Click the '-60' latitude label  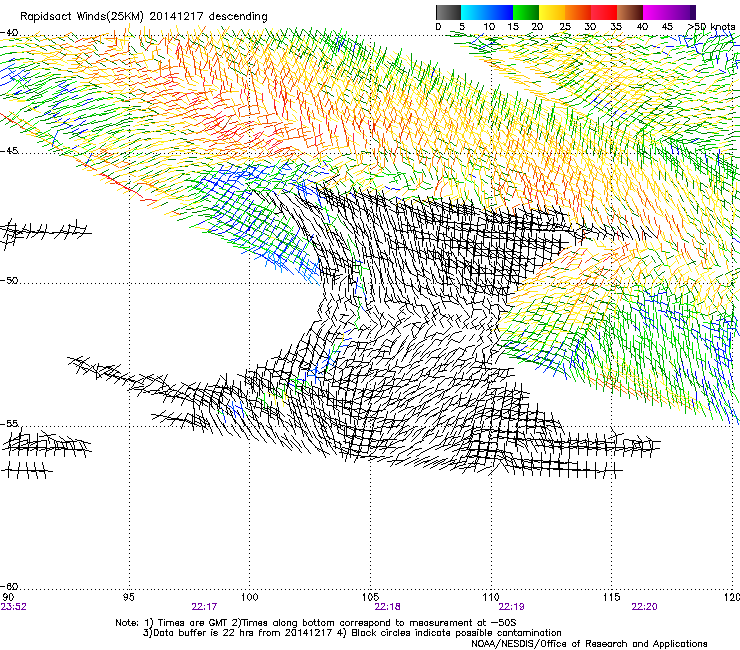point(9,586)
